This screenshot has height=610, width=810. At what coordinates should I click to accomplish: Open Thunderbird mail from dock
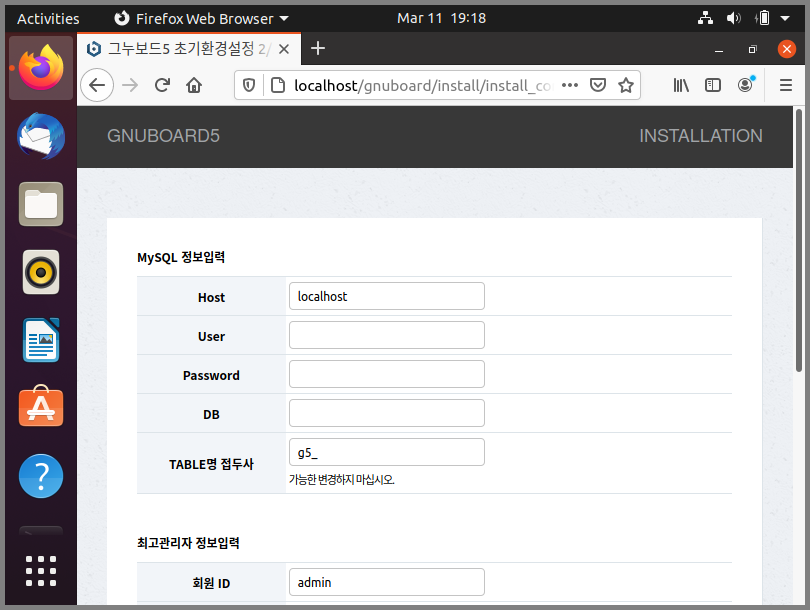41,136
